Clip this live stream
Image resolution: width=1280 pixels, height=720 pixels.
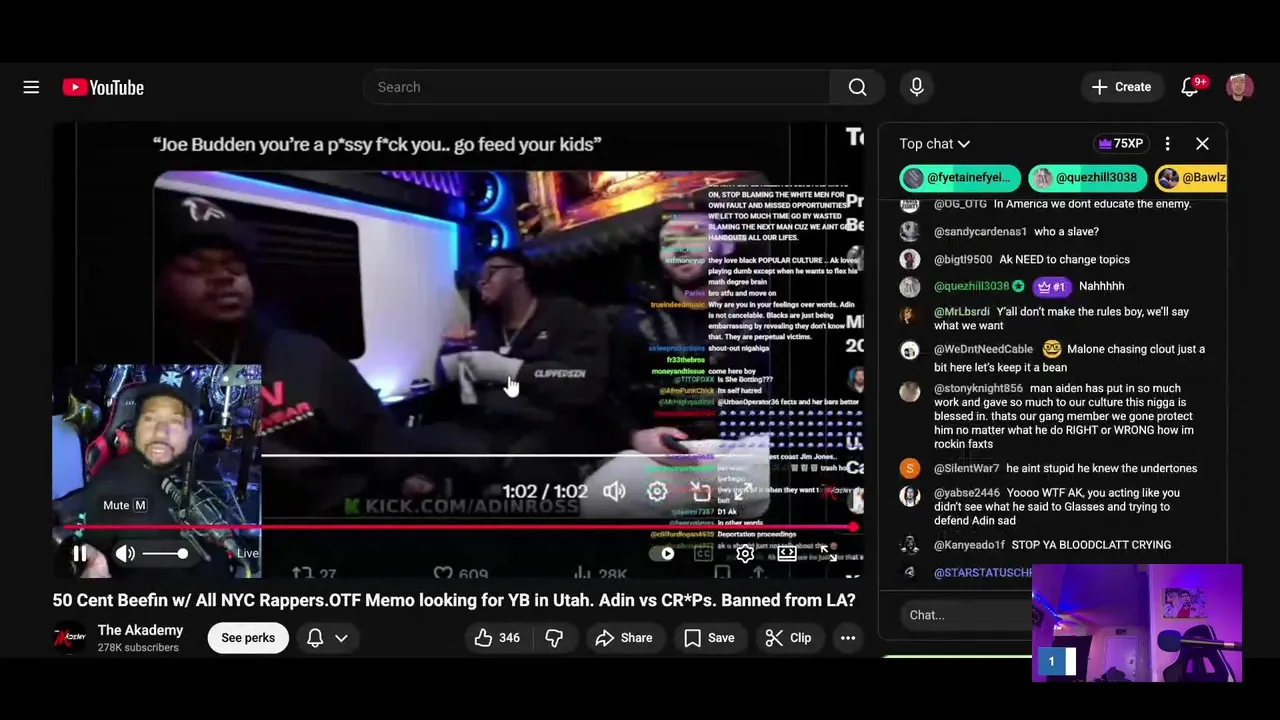tap(788, 638)
